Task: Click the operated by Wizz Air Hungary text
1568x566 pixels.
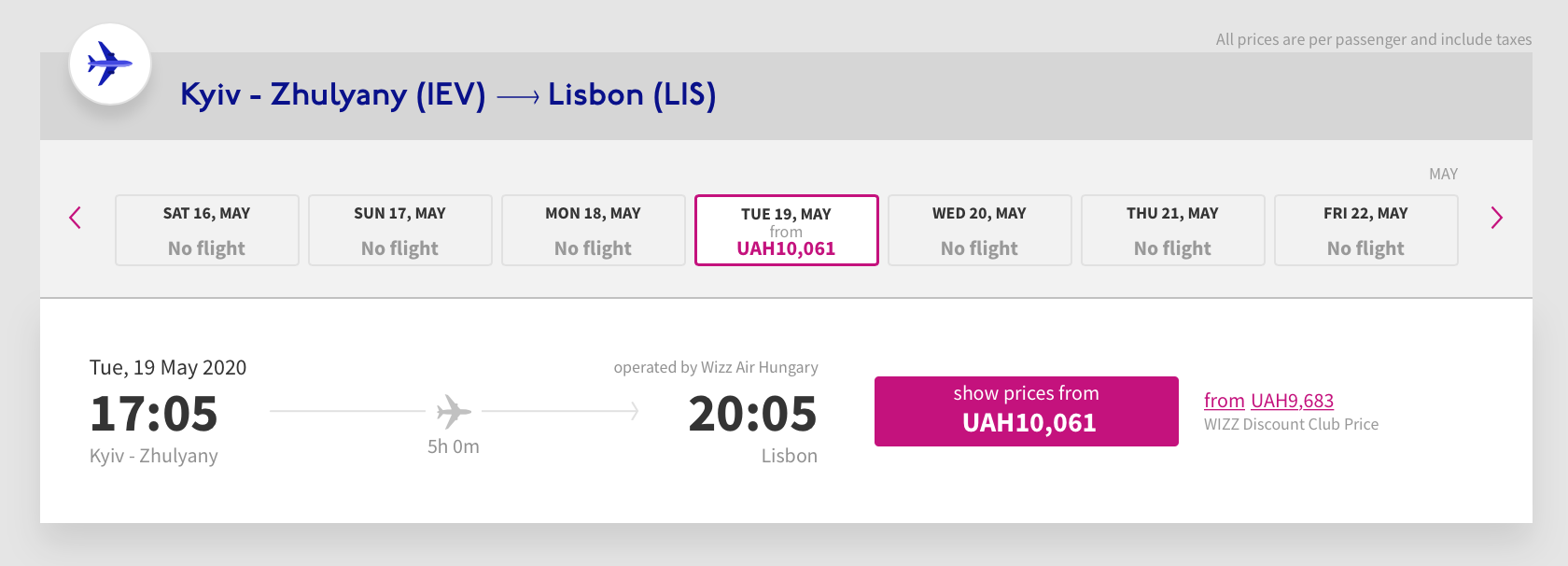Action: click(x=716, y=367)
